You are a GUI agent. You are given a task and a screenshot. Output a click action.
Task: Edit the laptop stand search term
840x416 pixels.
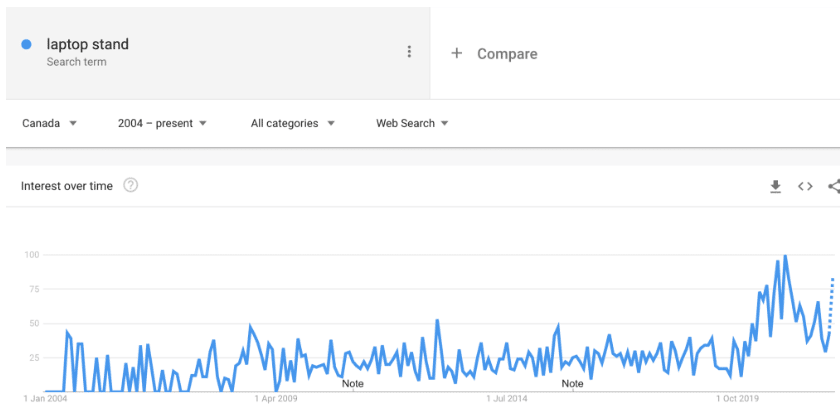[x=87, y=44]
